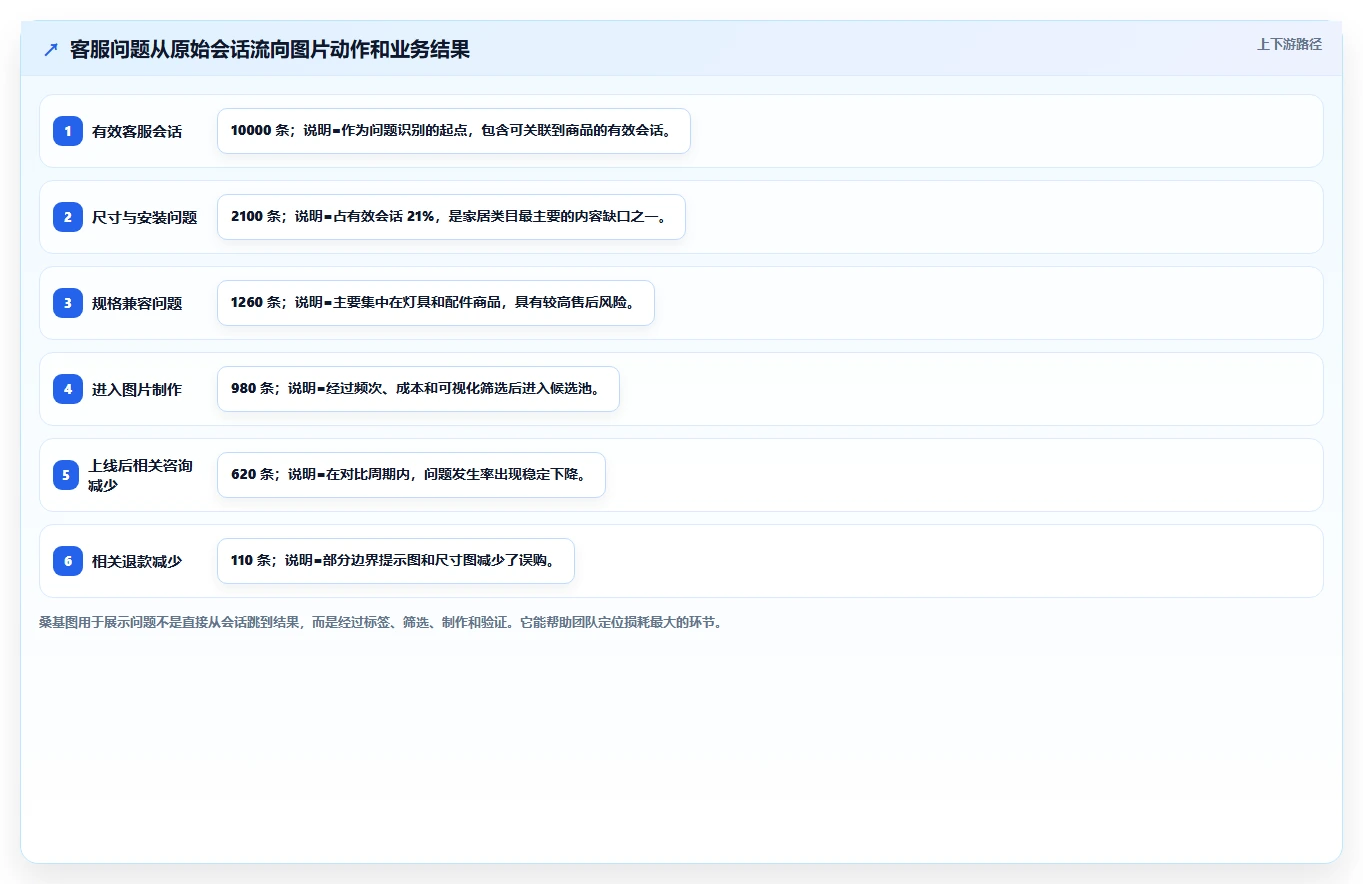This screenshot has height=884, width=1363.
Task: Select the 相关退款减少 label
Action: point(137,561)
